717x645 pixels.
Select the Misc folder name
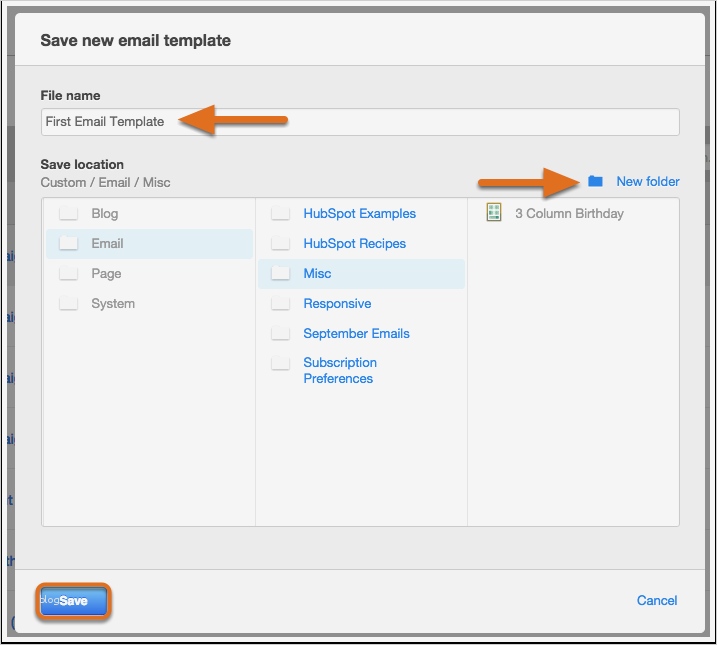coord(317,274)
